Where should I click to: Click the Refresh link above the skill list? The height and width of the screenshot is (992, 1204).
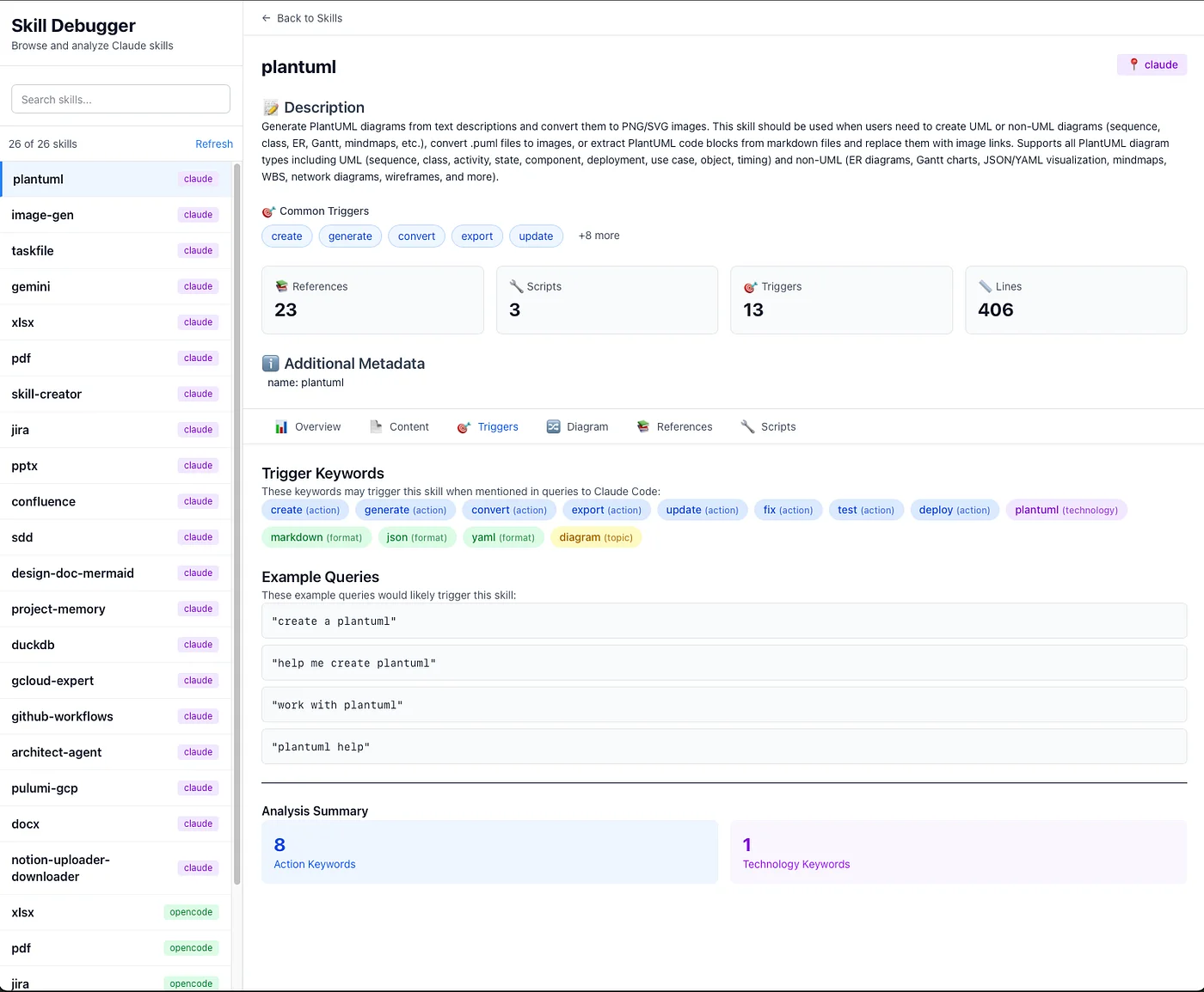coord(213,144)
